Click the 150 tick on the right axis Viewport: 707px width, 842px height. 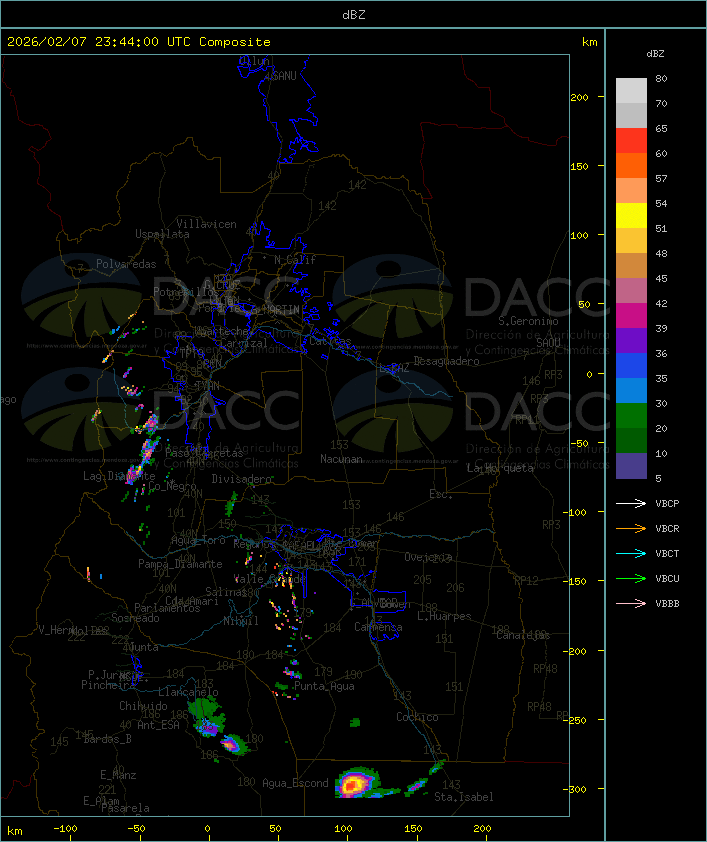point(580,166)
